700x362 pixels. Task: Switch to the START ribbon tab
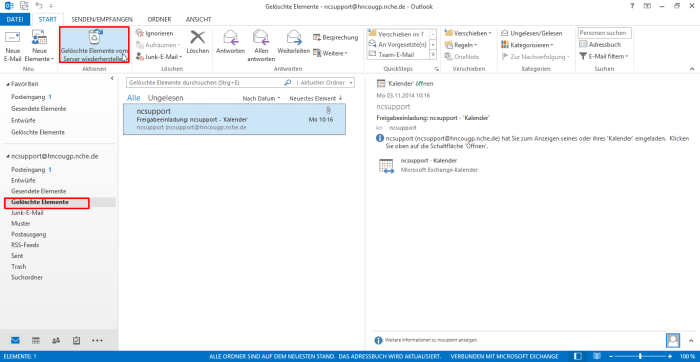pos(48,19)
